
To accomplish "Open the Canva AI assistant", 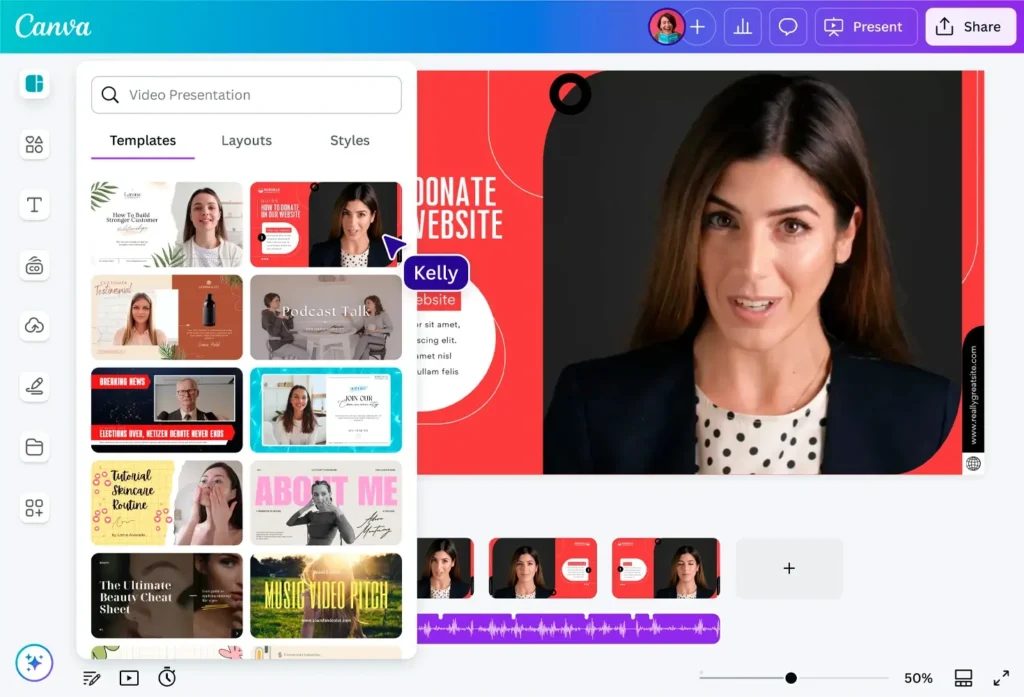I will coord(34,662).
